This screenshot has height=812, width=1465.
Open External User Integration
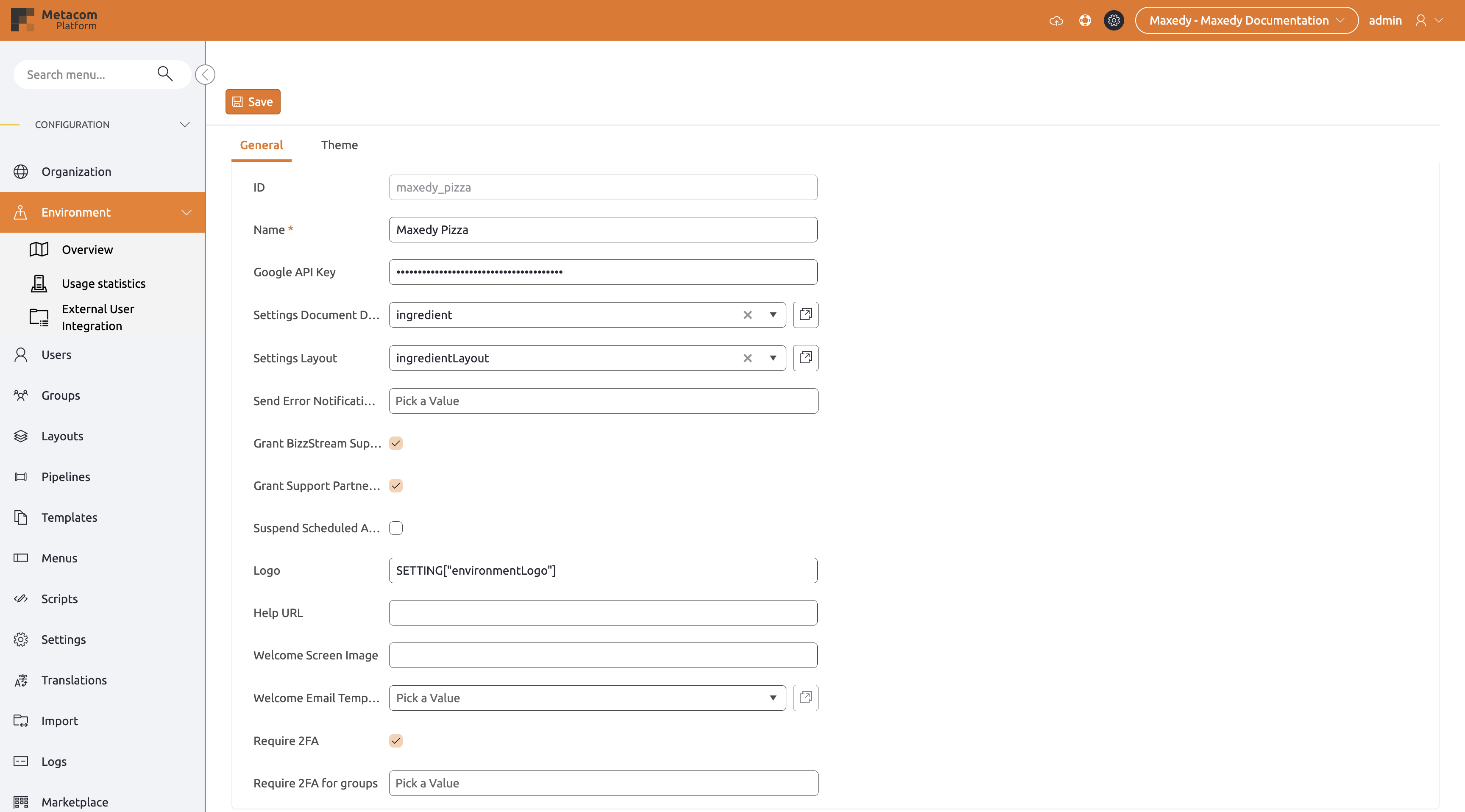98,317
